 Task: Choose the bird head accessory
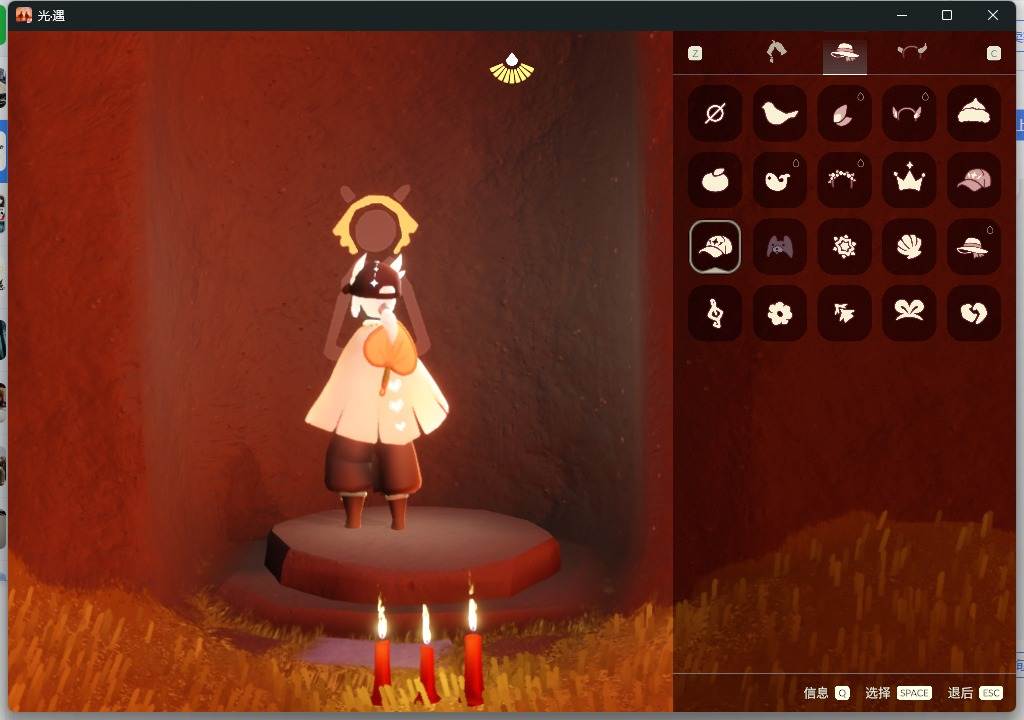pos(779,113)
